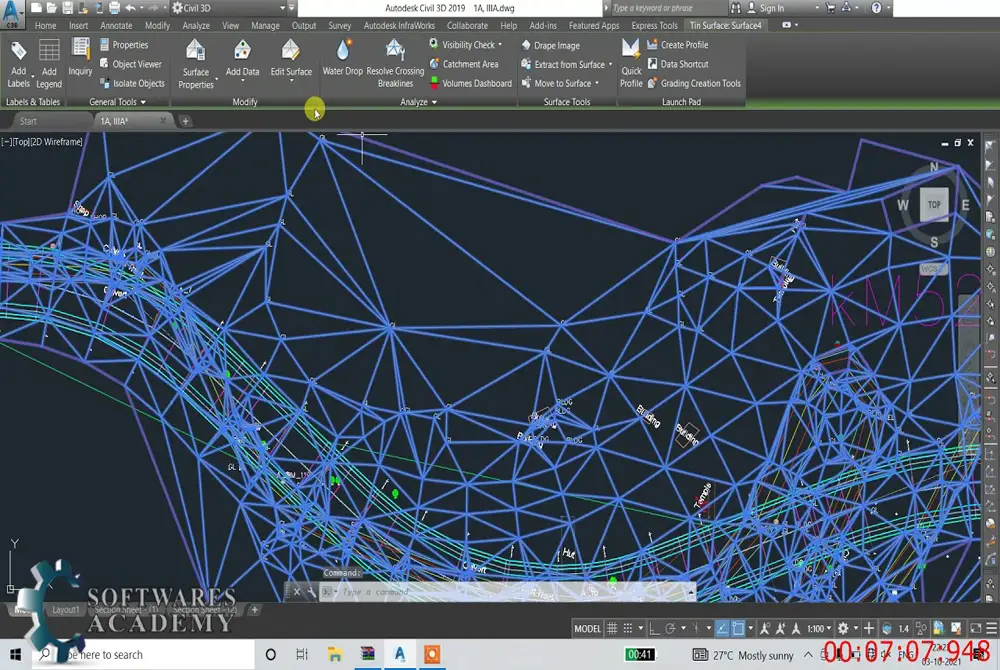
Task: Toggle the drawing grid display
Action: [612, 629]
